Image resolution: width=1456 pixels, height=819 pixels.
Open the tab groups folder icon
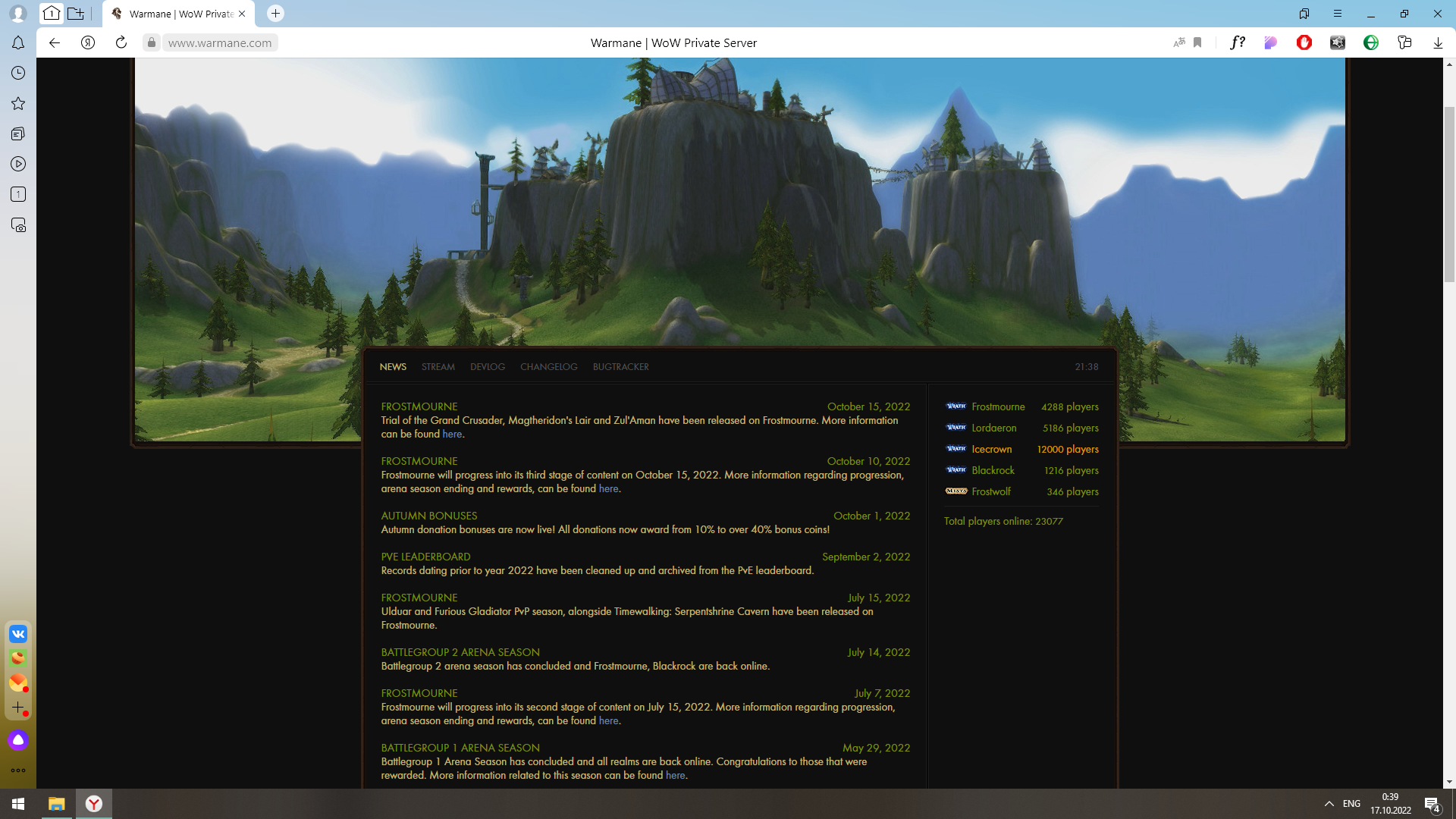(76, 13)
